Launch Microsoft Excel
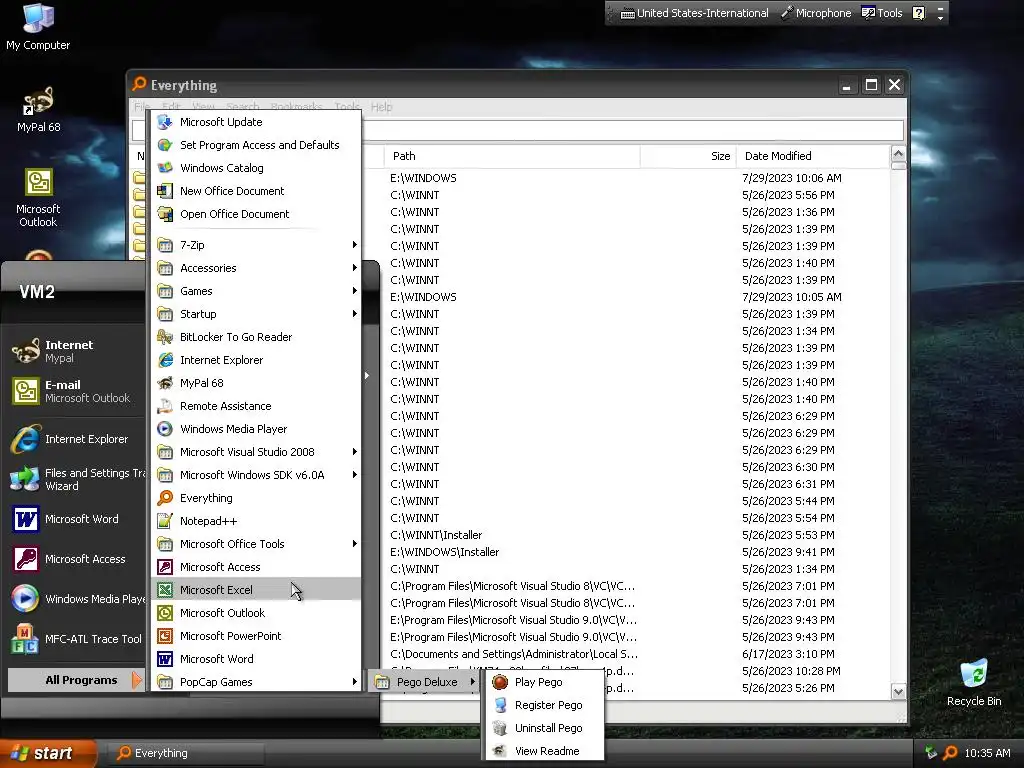The width and height of the screenshot is (1024, 768). pos(256,590)
